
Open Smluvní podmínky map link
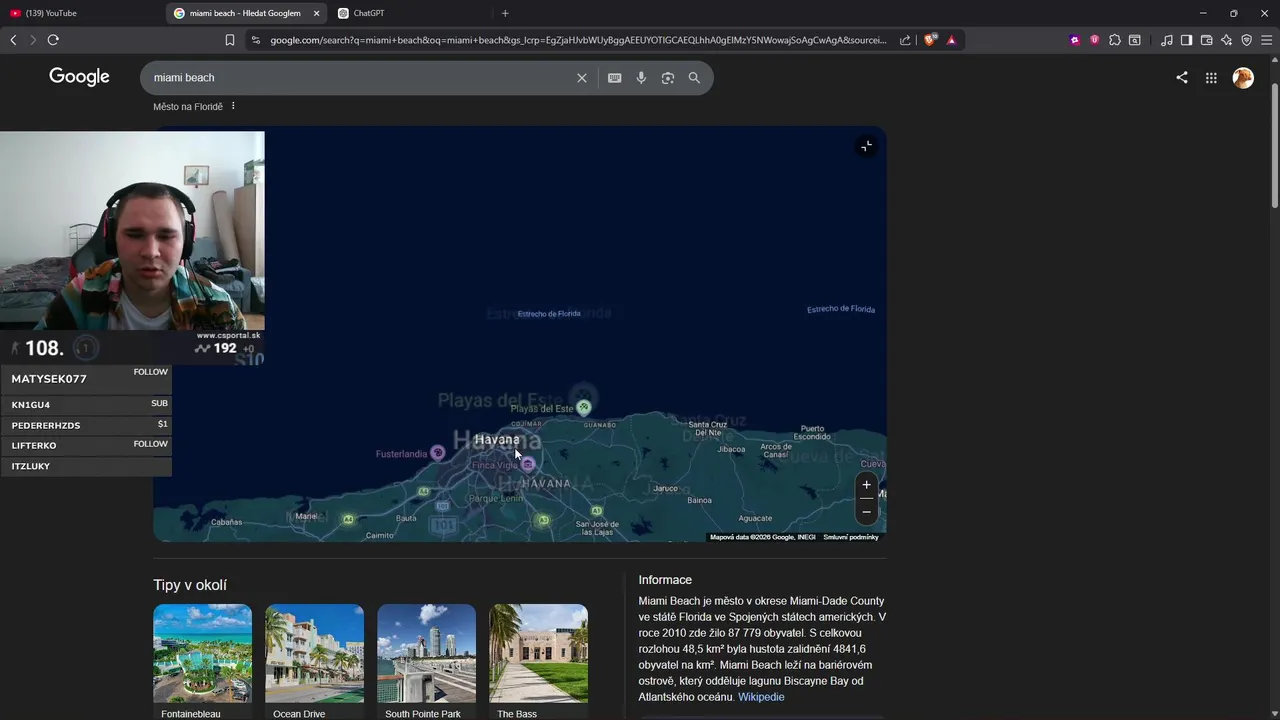point(851,537)
